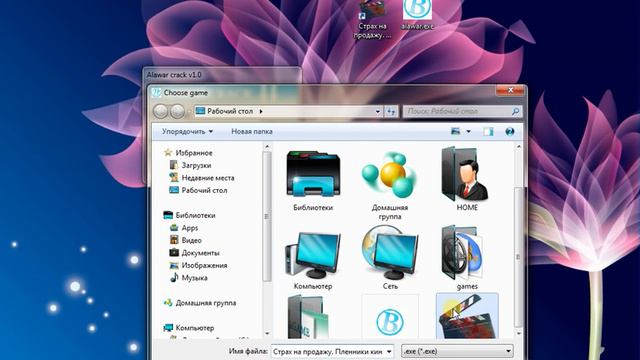The width and height of the screenshot is (640, 360).
Task: Open Документы library in navigation pane
Action: (x=200, y=253)
